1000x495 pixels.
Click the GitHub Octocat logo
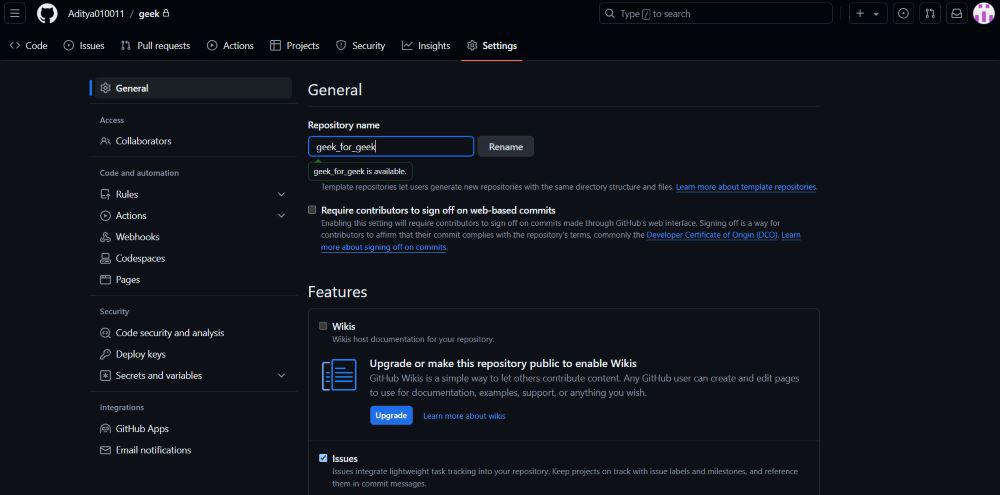(x=47, y=13)
